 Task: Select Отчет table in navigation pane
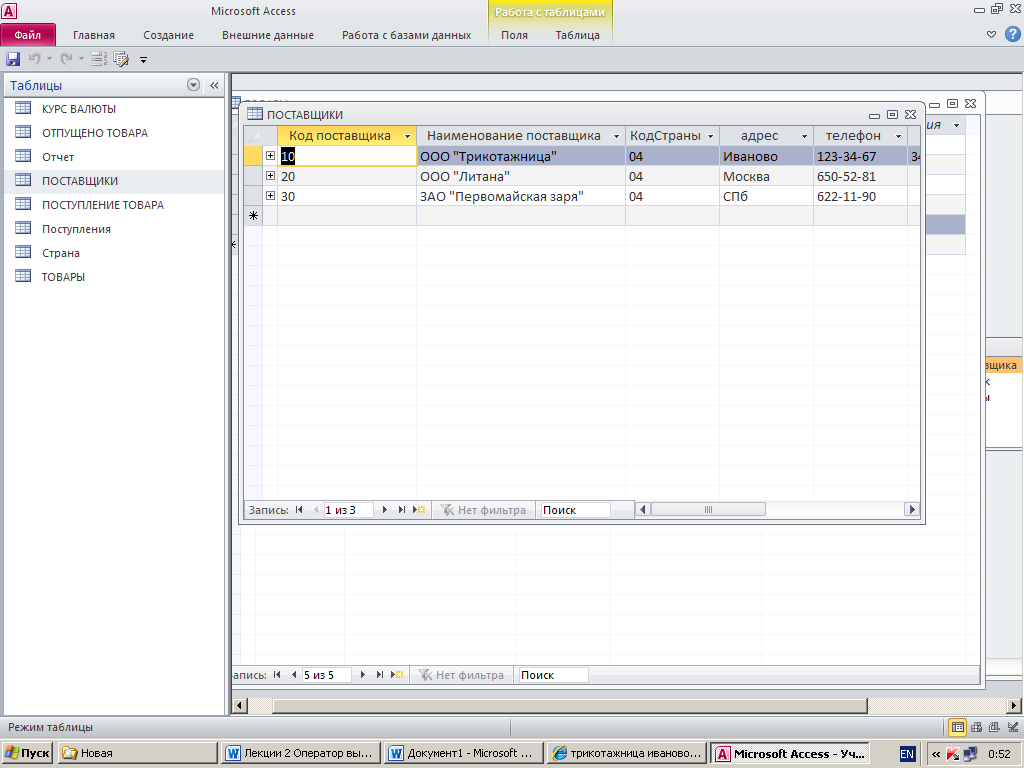114,157
